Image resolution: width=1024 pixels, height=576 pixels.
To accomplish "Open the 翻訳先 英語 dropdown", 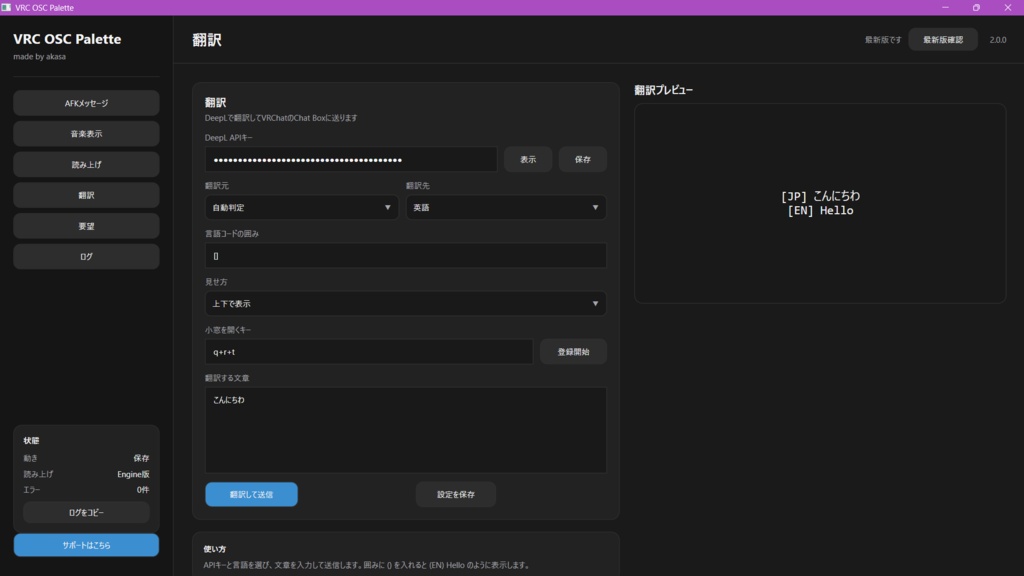I will (x=506, y=208).
